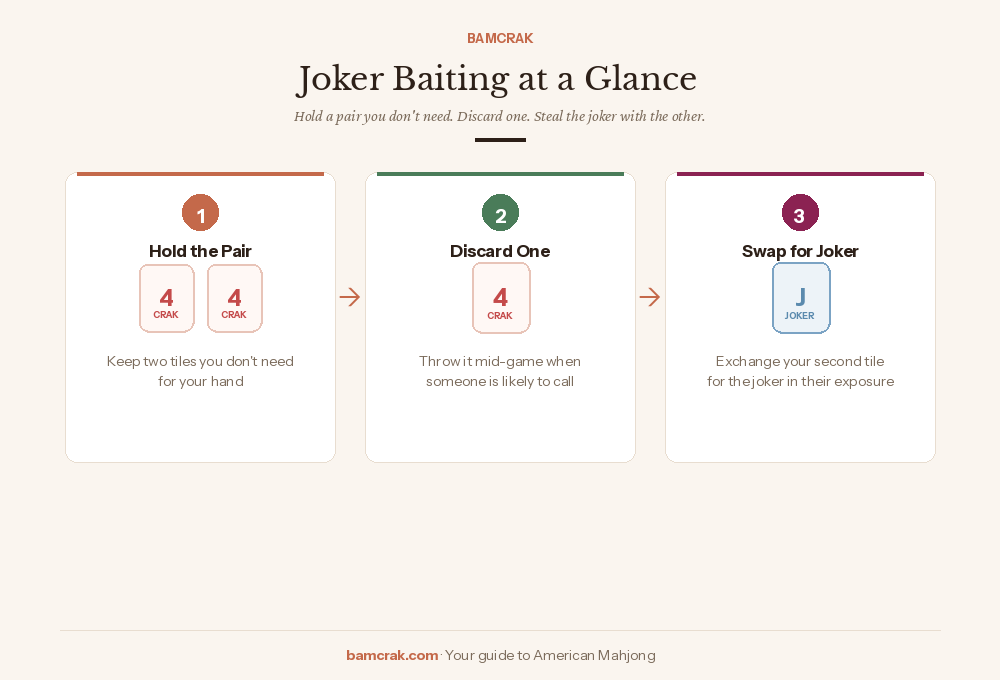Viewport: 1000px width, 680px height.
Task: Click the Joker Baiting at a Glance title
Action: click(x=497, y=79)
